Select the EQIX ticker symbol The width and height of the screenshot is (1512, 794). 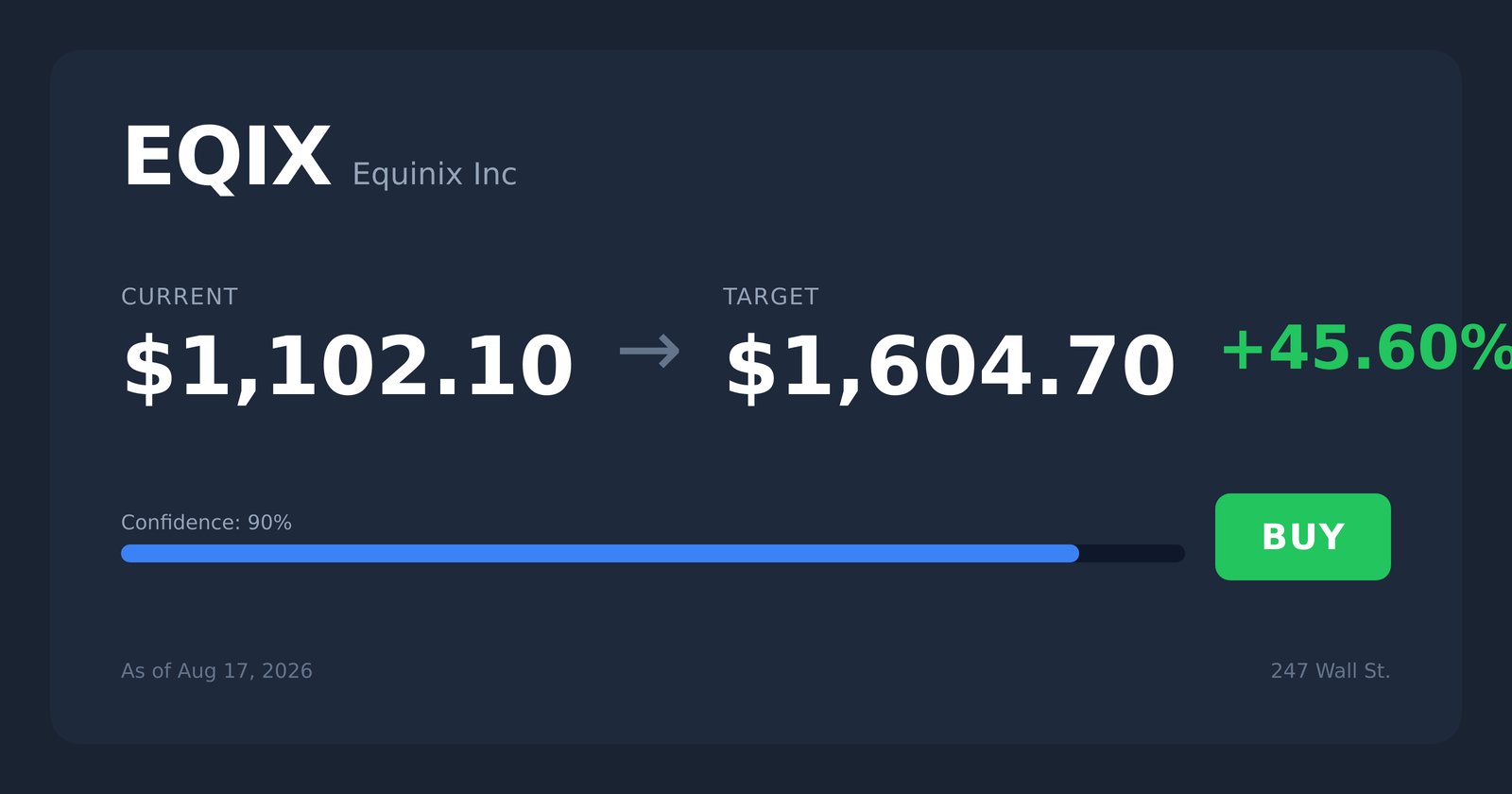tap(227, 158)
